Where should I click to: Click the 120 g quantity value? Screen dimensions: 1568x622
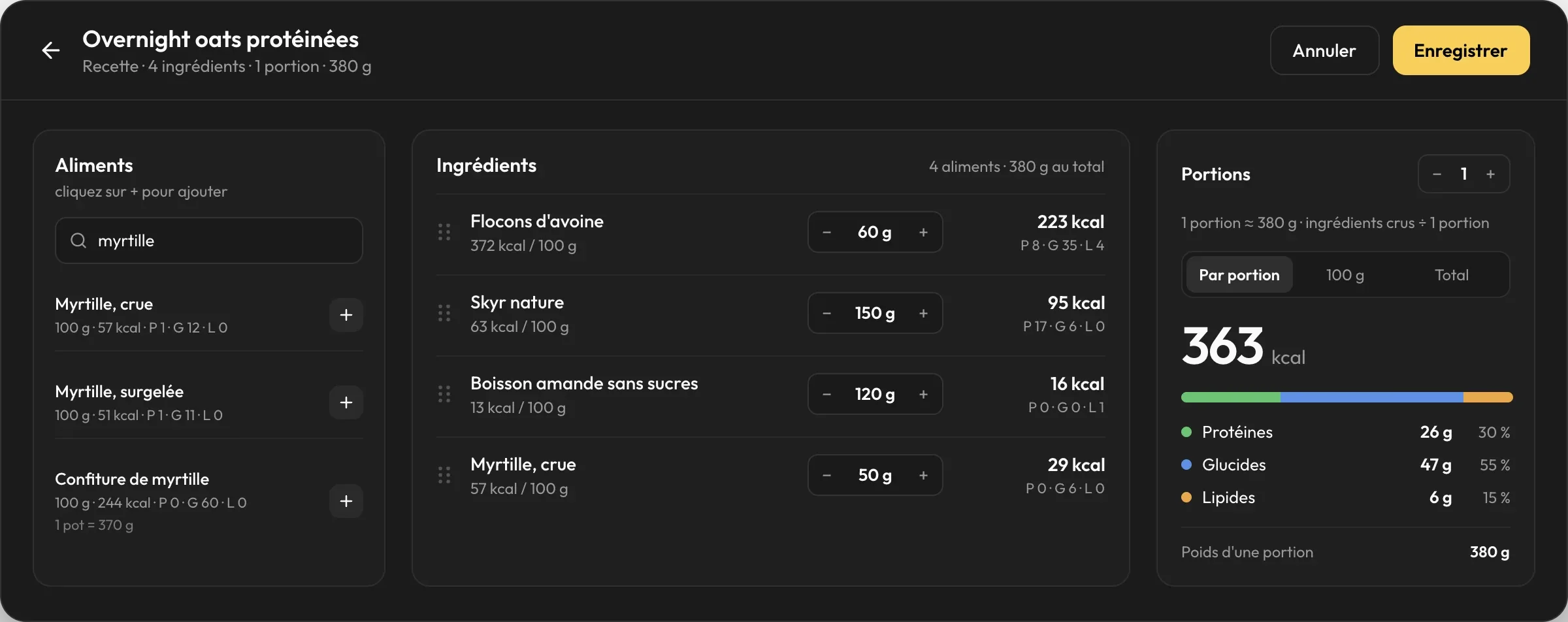(875, 394)
